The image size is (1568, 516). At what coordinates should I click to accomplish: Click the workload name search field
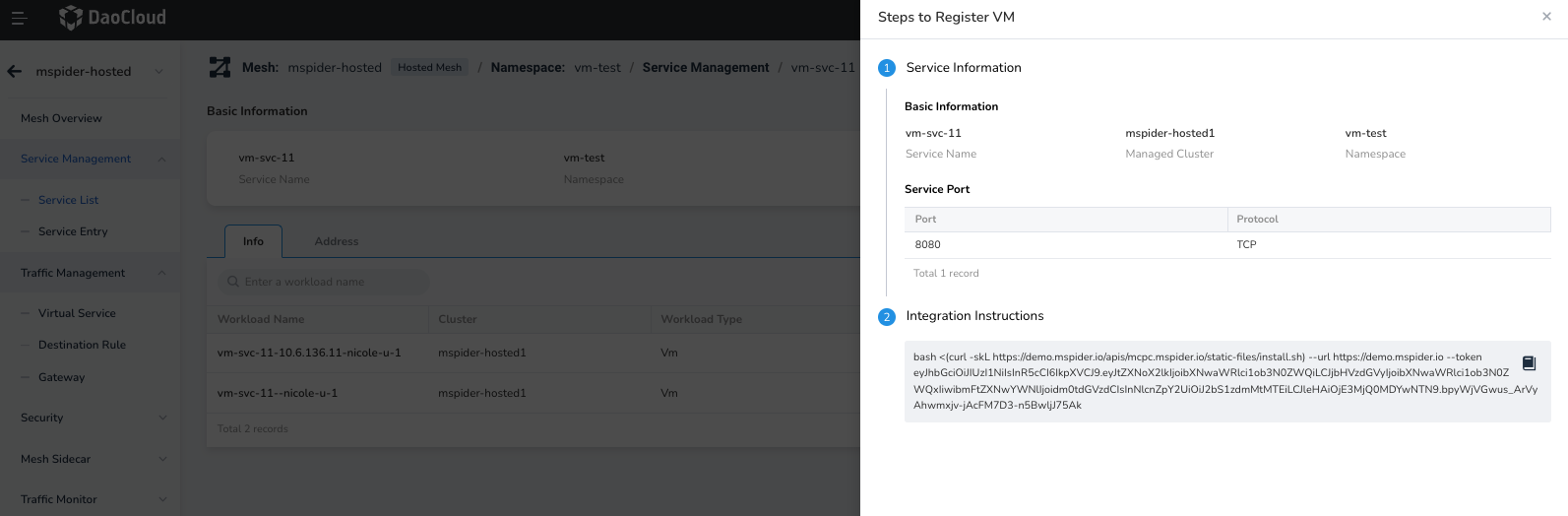(x=330, y=282)
